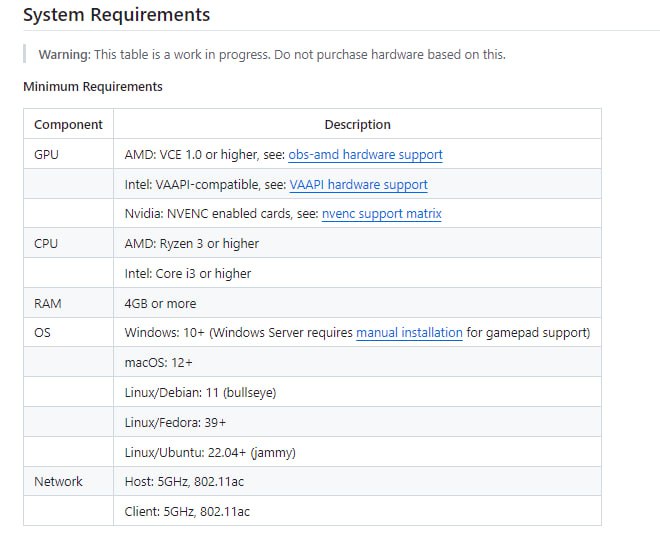Click the Linux/Fedora 39+ cell

(175, 423)
